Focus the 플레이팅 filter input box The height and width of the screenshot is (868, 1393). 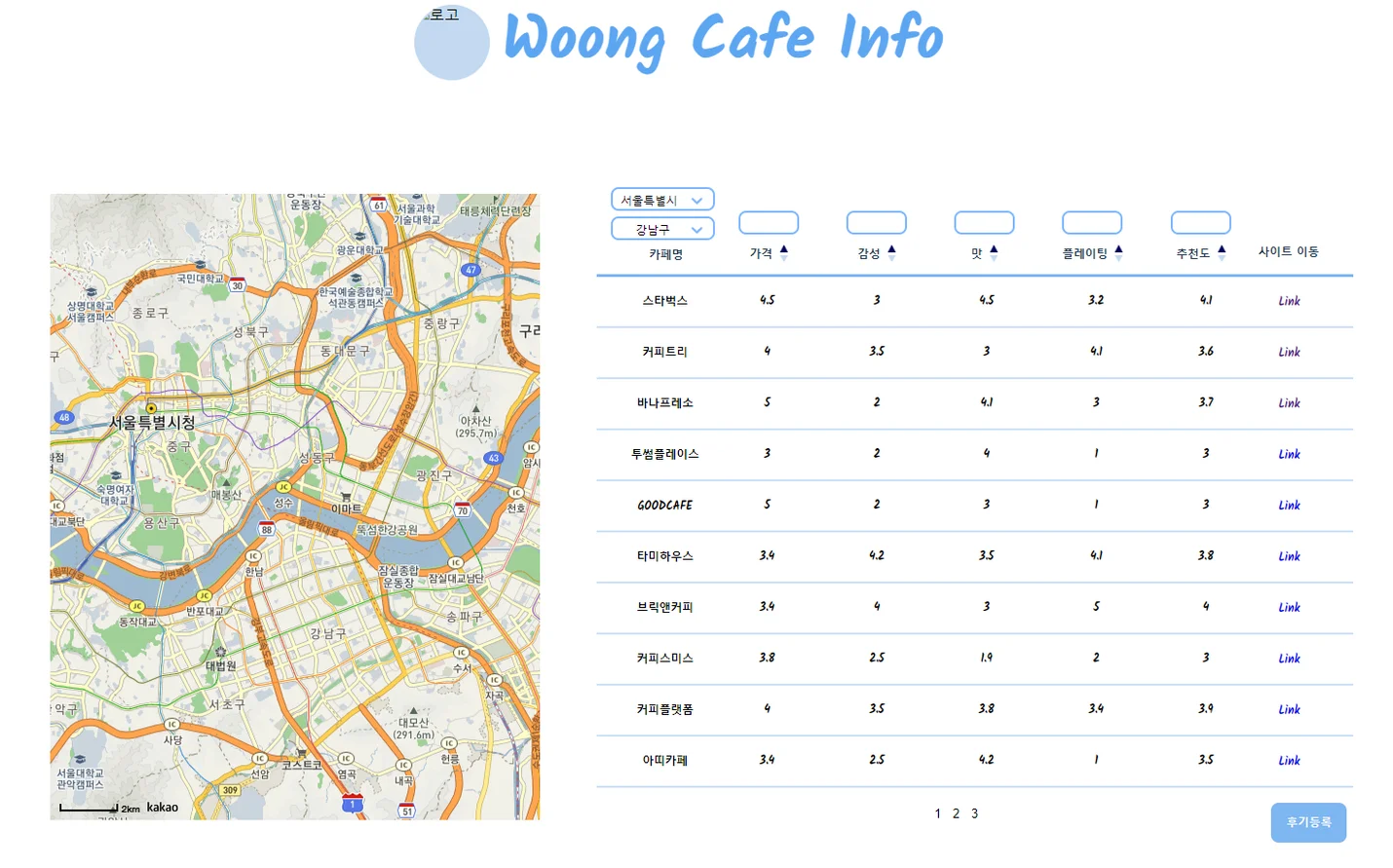point(1092,223)
